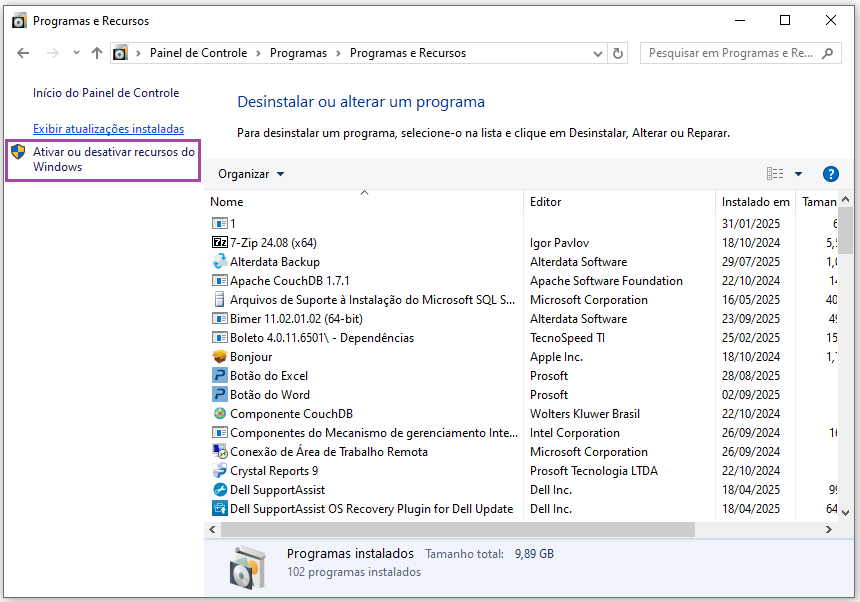This screenshot has width=860, height=602.
Task: Change the view layout icon
Action: [775, 174]
